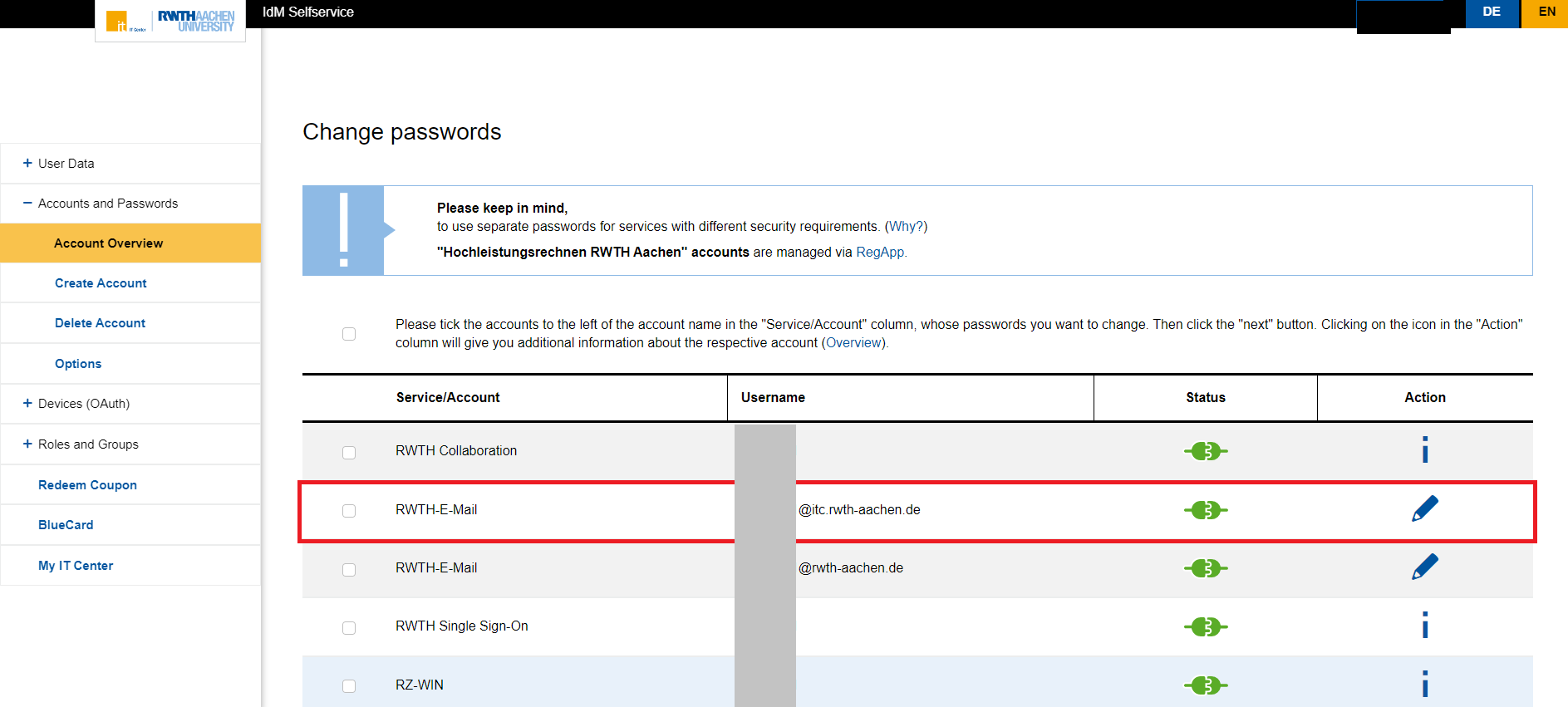Open Redeem Coupon page
Viewport: 1568px width, 707px height.
point(87,485)
